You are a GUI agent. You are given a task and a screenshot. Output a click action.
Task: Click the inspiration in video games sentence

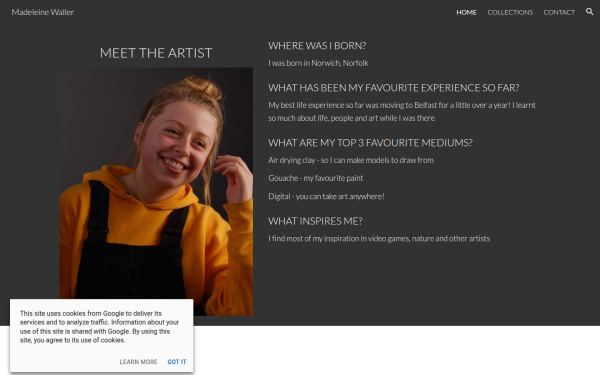(379, 238)
